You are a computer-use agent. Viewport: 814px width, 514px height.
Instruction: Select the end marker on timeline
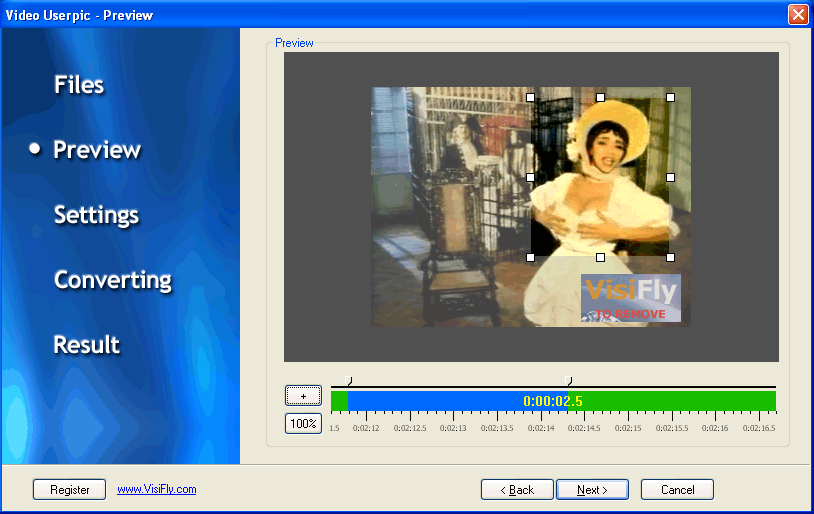(x=569, y=381)
